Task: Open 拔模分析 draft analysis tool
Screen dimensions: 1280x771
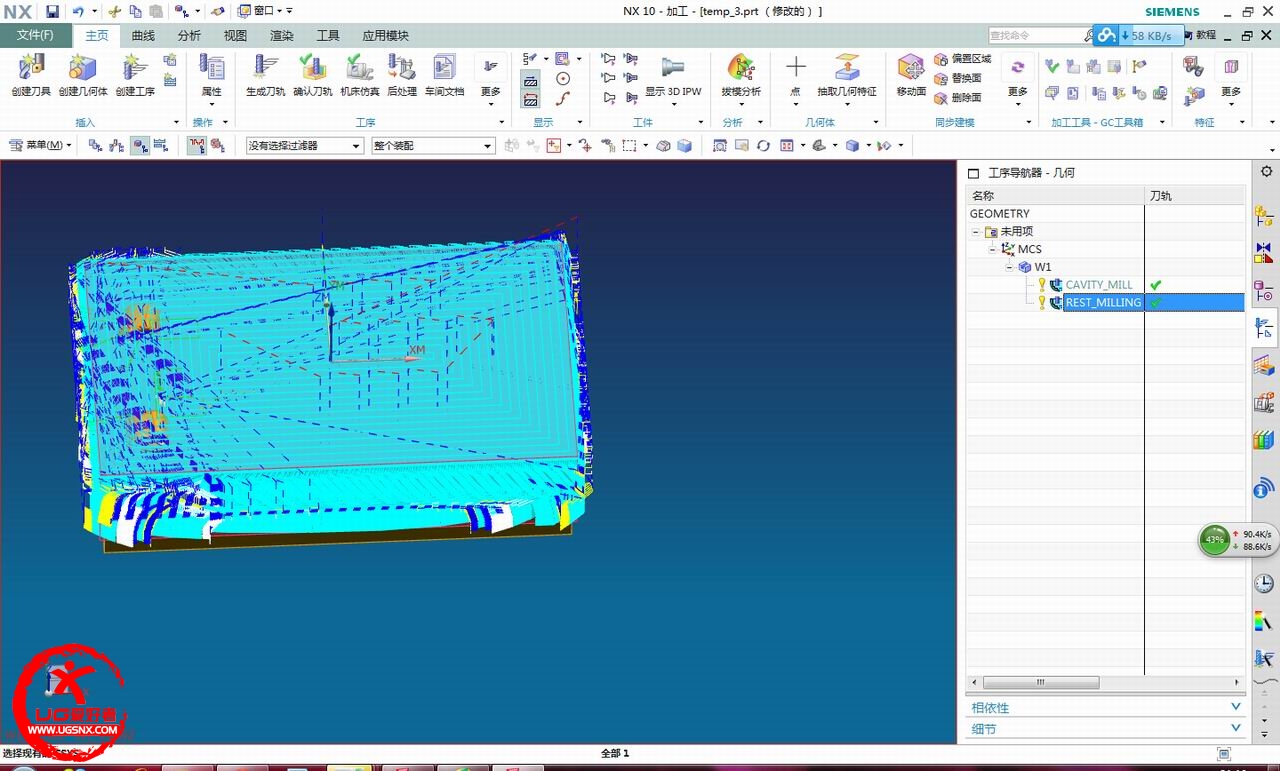Action: point(741,75)
